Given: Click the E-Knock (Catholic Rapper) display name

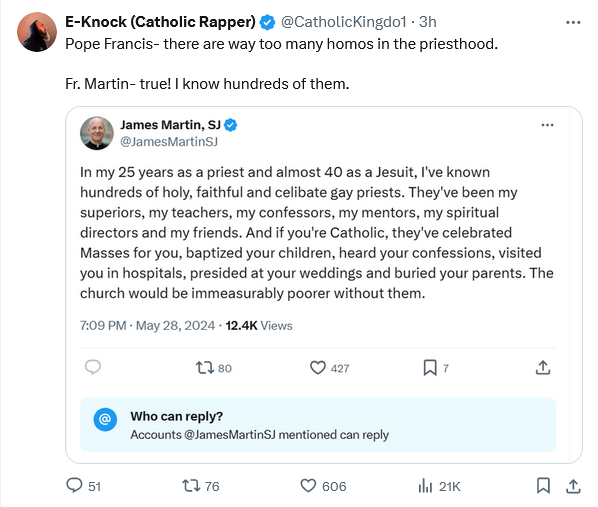Looking at the screenshot, I should [x=160, y=22].
